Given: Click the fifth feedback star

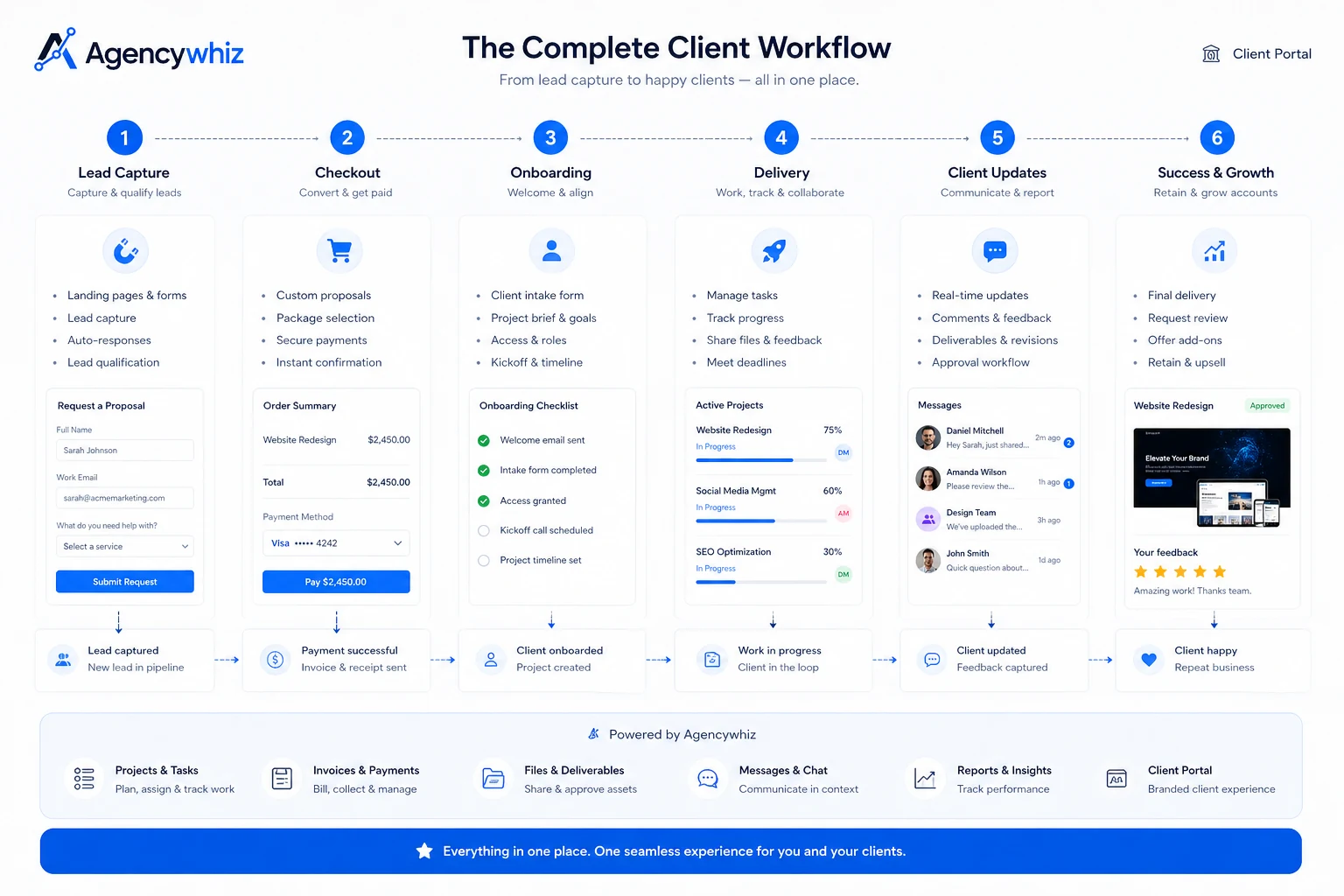Looking at the screenshot, I should pos(1220,572).
